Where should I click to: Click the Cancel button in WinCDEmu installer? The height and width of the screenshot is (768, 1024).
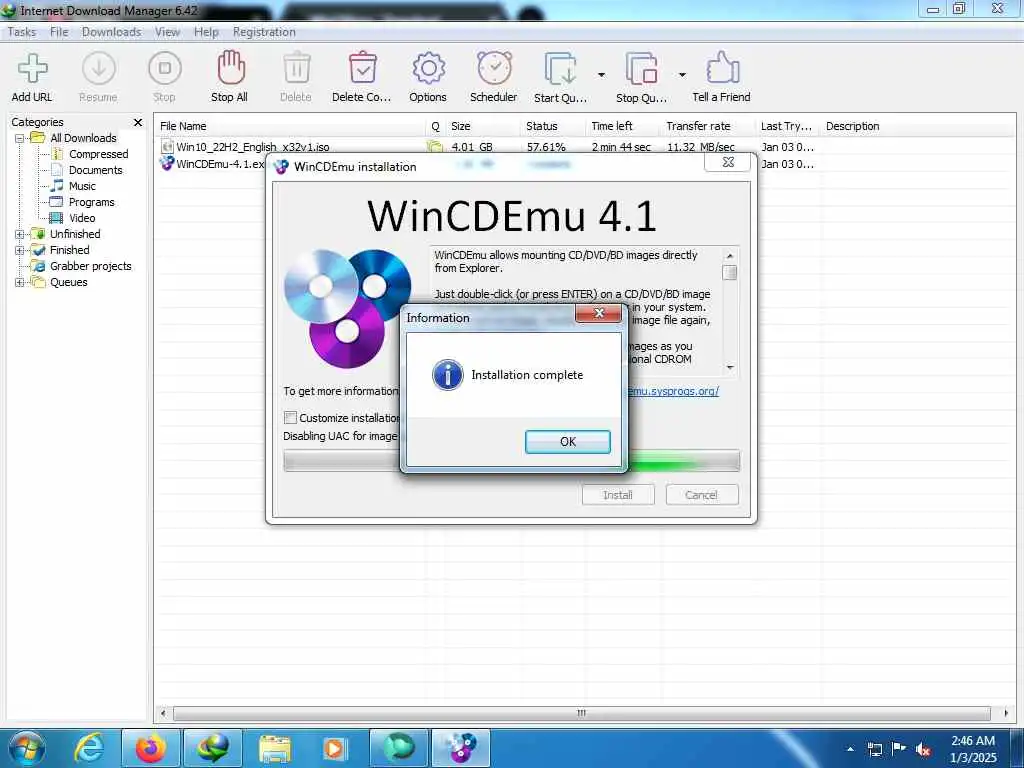click(702, 495)
